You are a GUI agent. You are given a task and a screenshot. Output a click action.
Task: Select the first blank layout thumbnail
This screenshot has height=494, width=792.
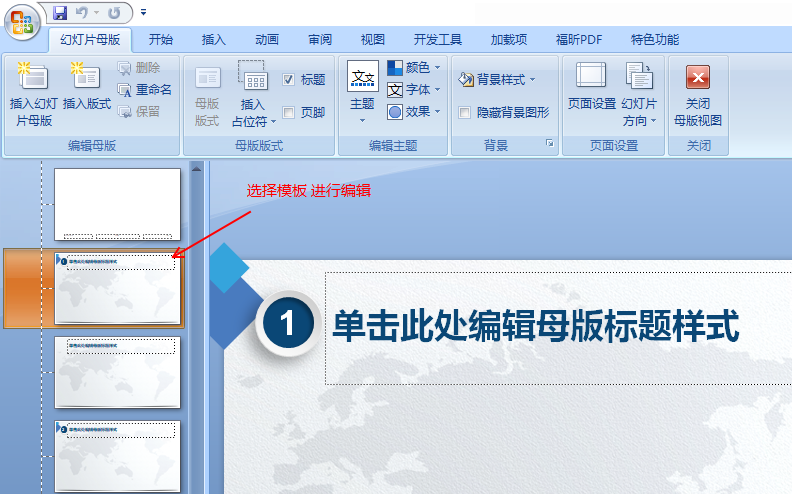[117, 204]
